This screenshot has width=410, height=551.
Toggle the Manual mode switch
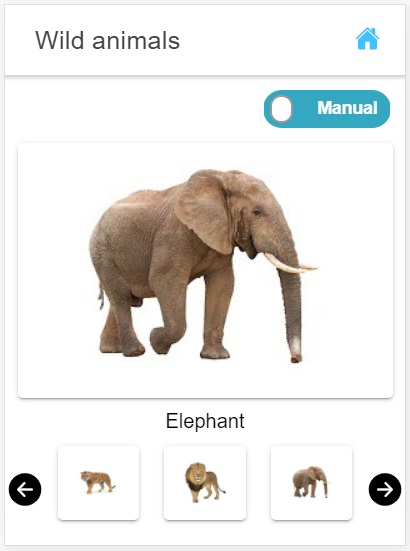[x=327, y=109]
